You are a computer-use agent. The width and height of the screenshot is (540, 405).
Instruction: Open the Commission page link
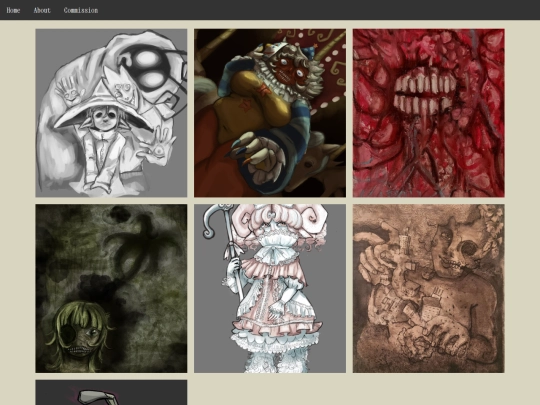coord(81,10)
